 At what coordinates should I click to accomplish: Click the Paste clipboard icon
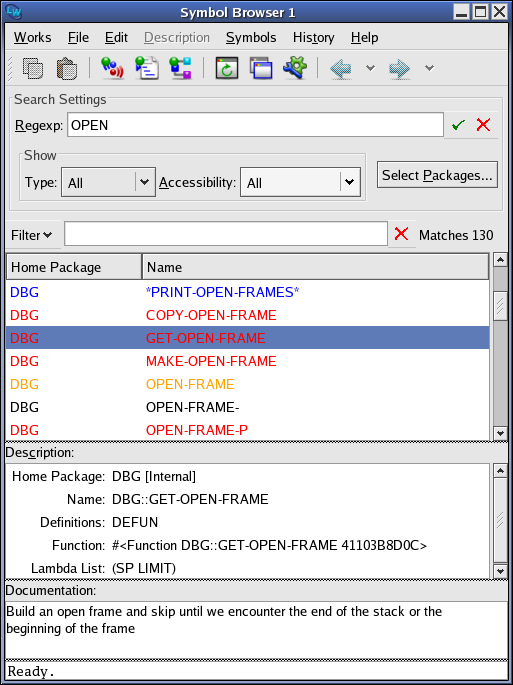67,68
